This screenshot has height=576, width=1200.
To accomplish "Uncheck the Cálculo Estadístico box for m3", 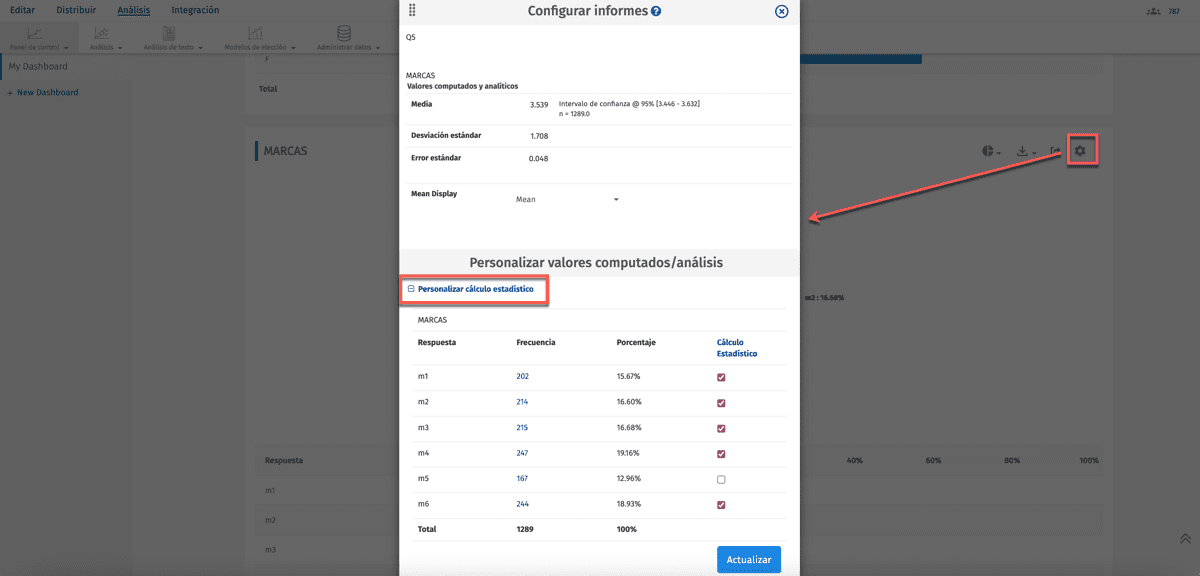I will coord(721,429).
